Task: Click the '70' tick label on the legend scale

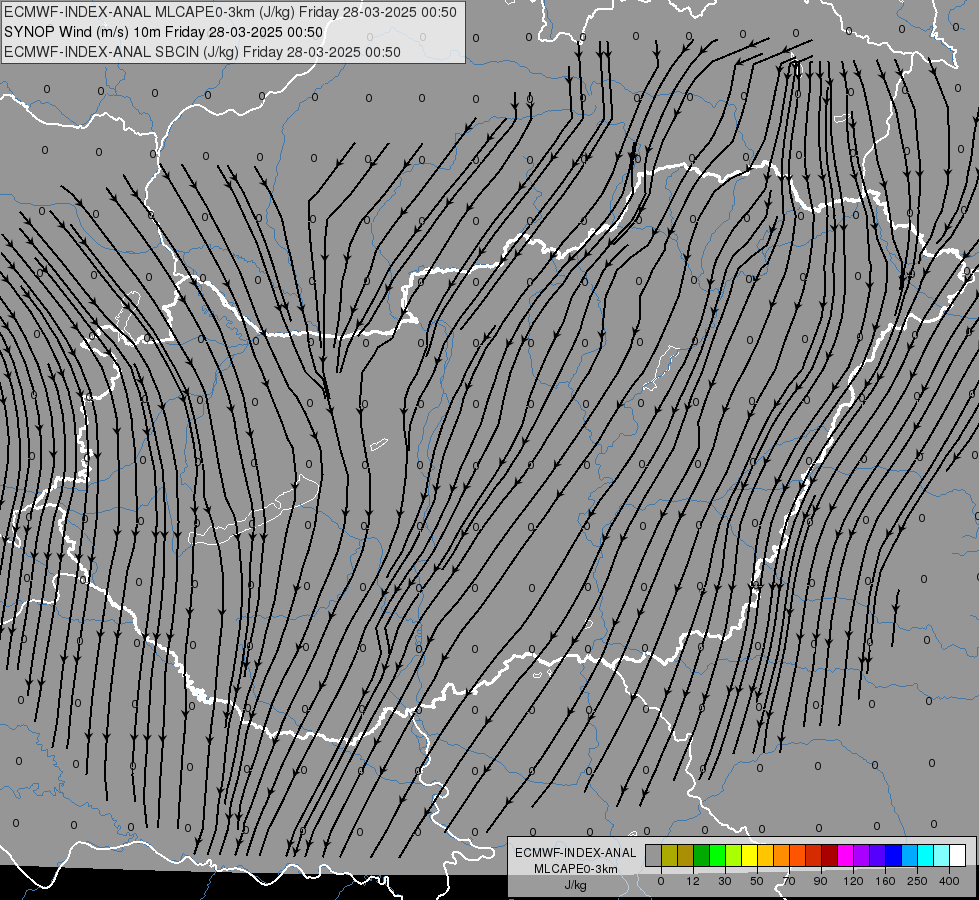Action: click(x=789, y=881)
